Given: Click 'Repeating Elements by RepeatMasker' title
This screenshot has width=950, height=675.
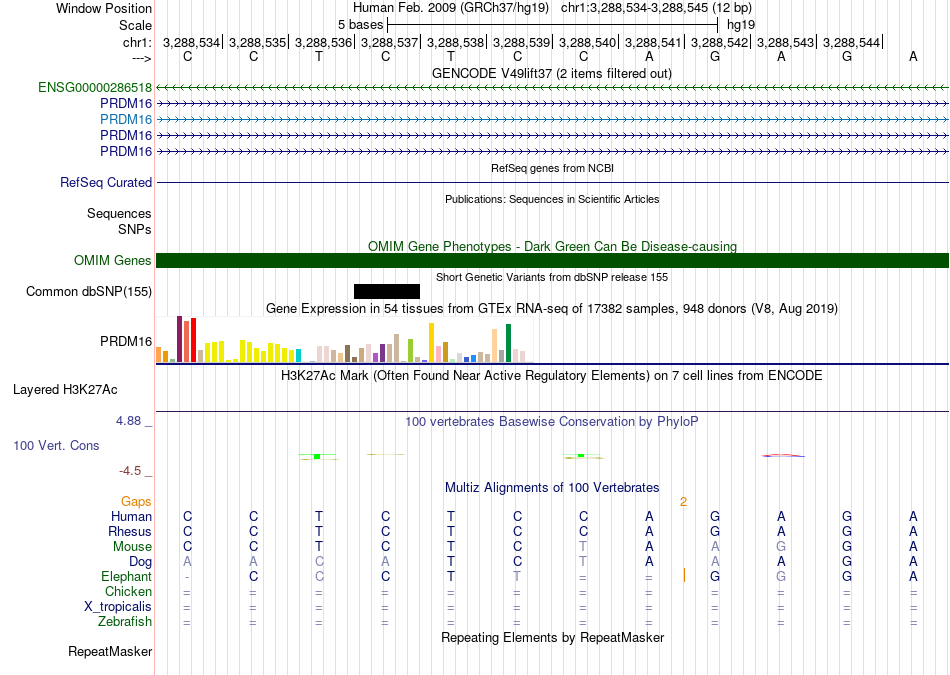Looking at the screenshot, I should tap(553, 637).
